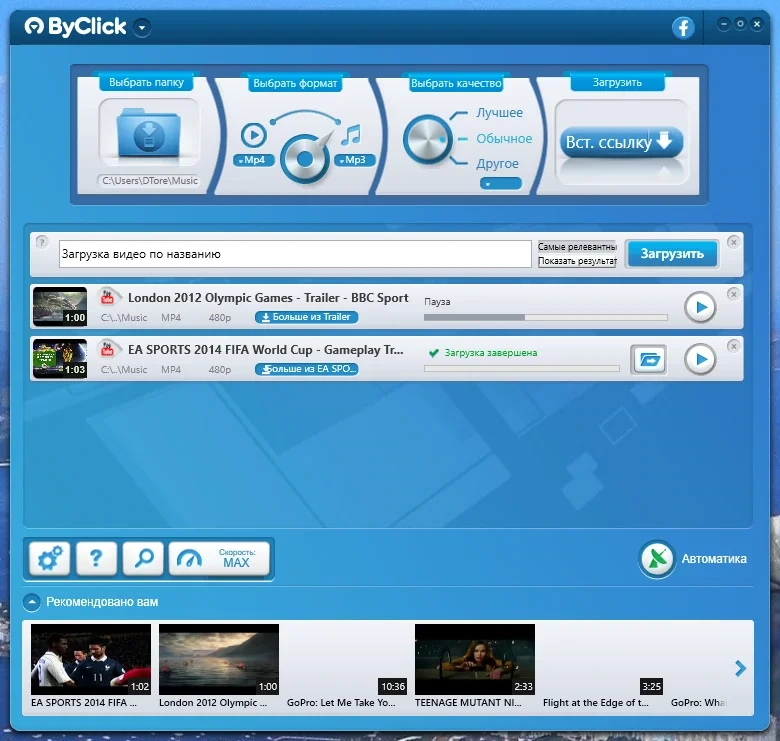Open EA SPORTS 2014 FIFA download thumbnail
This screenshot has width=780, height=741.
pyautogui.click(x=60, y=359)
